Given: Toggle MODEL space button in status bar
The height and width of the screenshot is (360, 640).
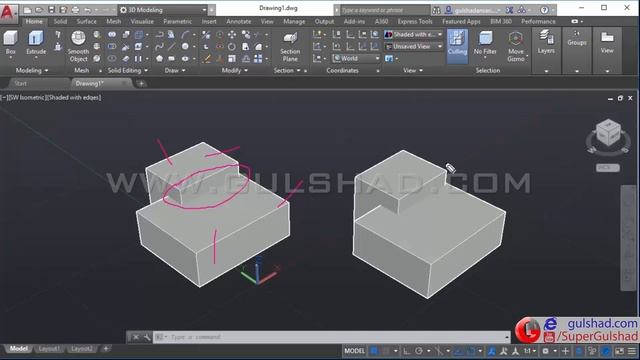Looking at the screenshot, I should [x=354, y=351].
